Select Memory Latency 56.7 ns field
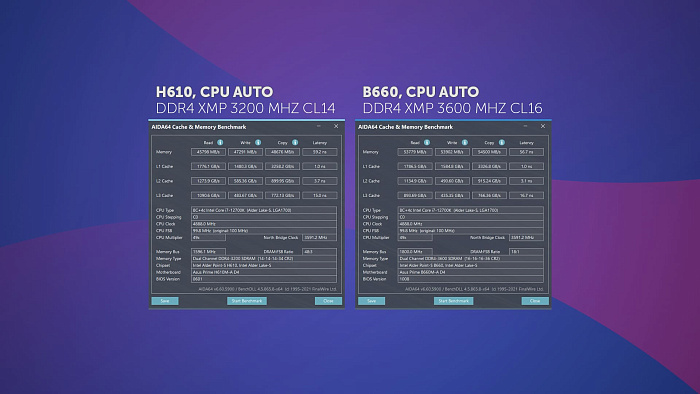The height and width of the screenshot is (394, 700). tap(526, 152)
